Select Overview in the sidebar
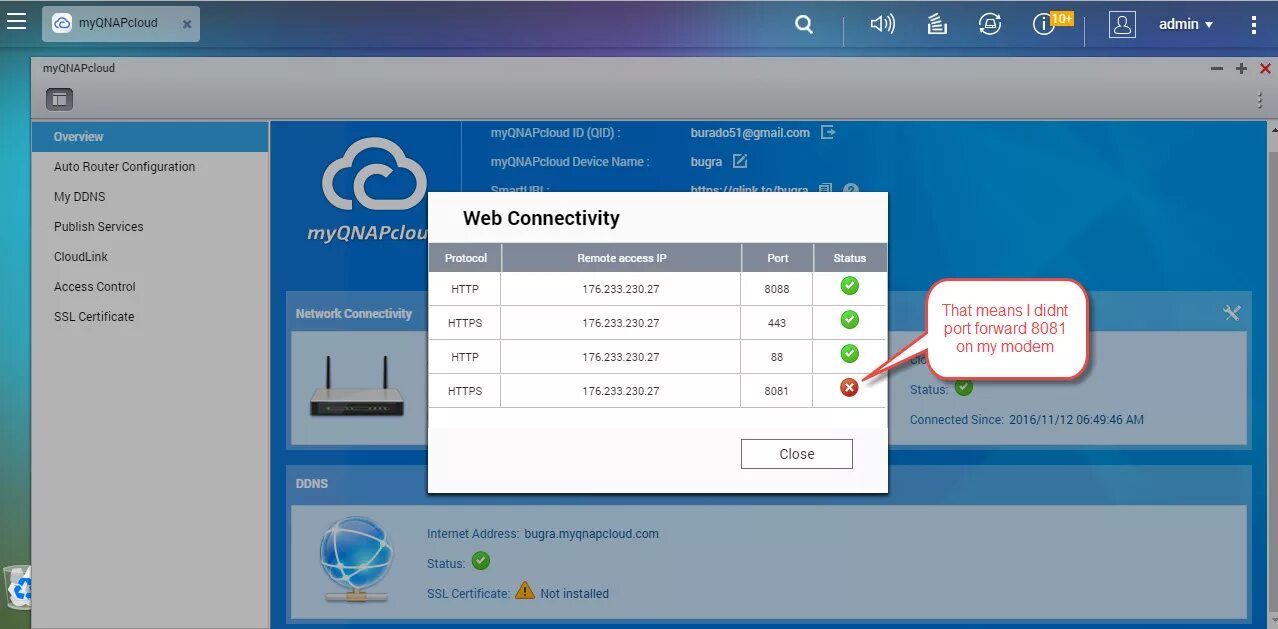The image size is (1278, 629). click(150, 137)
